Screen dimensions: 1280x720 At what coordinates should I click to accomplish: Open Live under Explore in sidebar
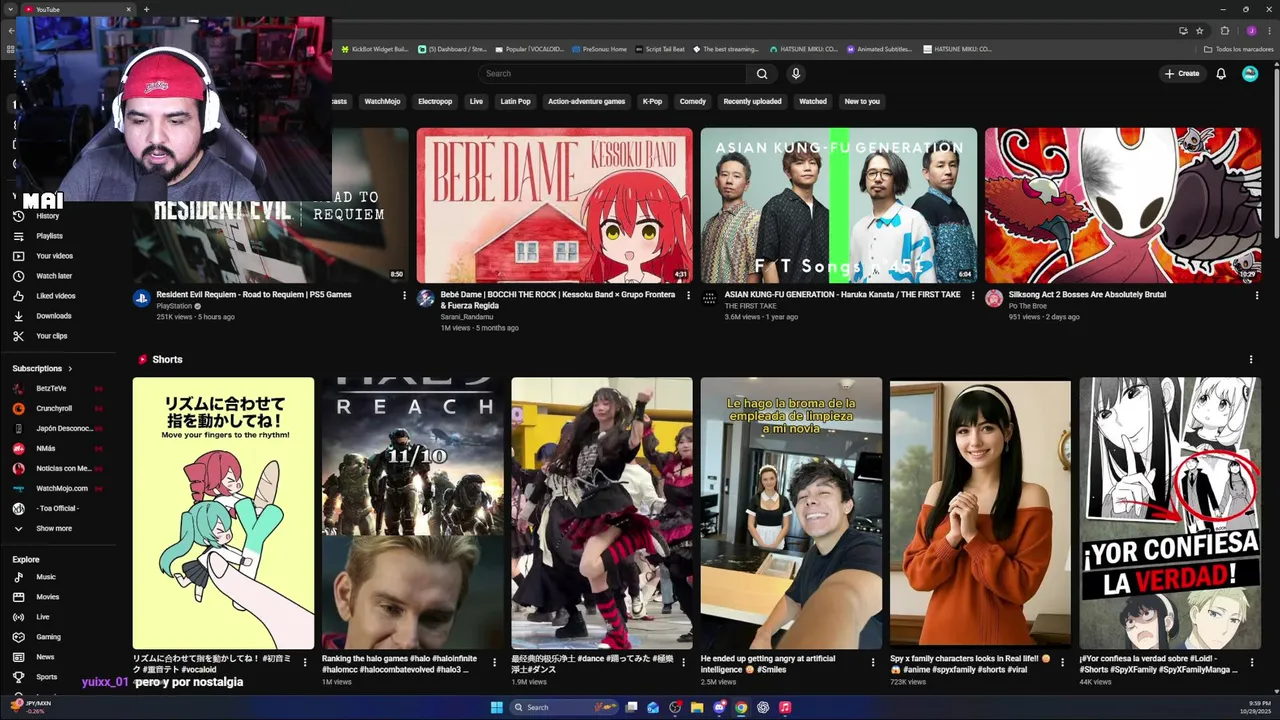[x=43, y=617]
